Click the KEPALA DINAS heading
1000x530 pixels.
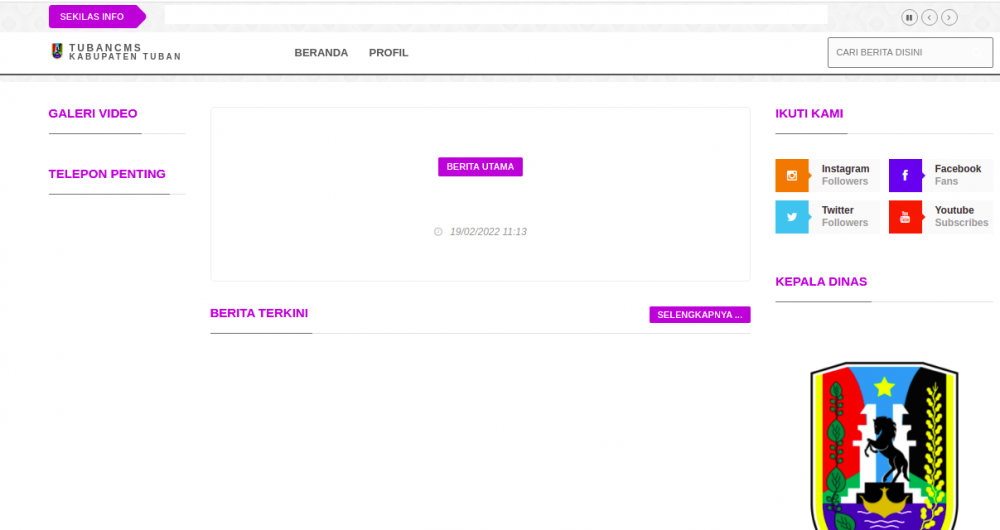pos(821,282)
